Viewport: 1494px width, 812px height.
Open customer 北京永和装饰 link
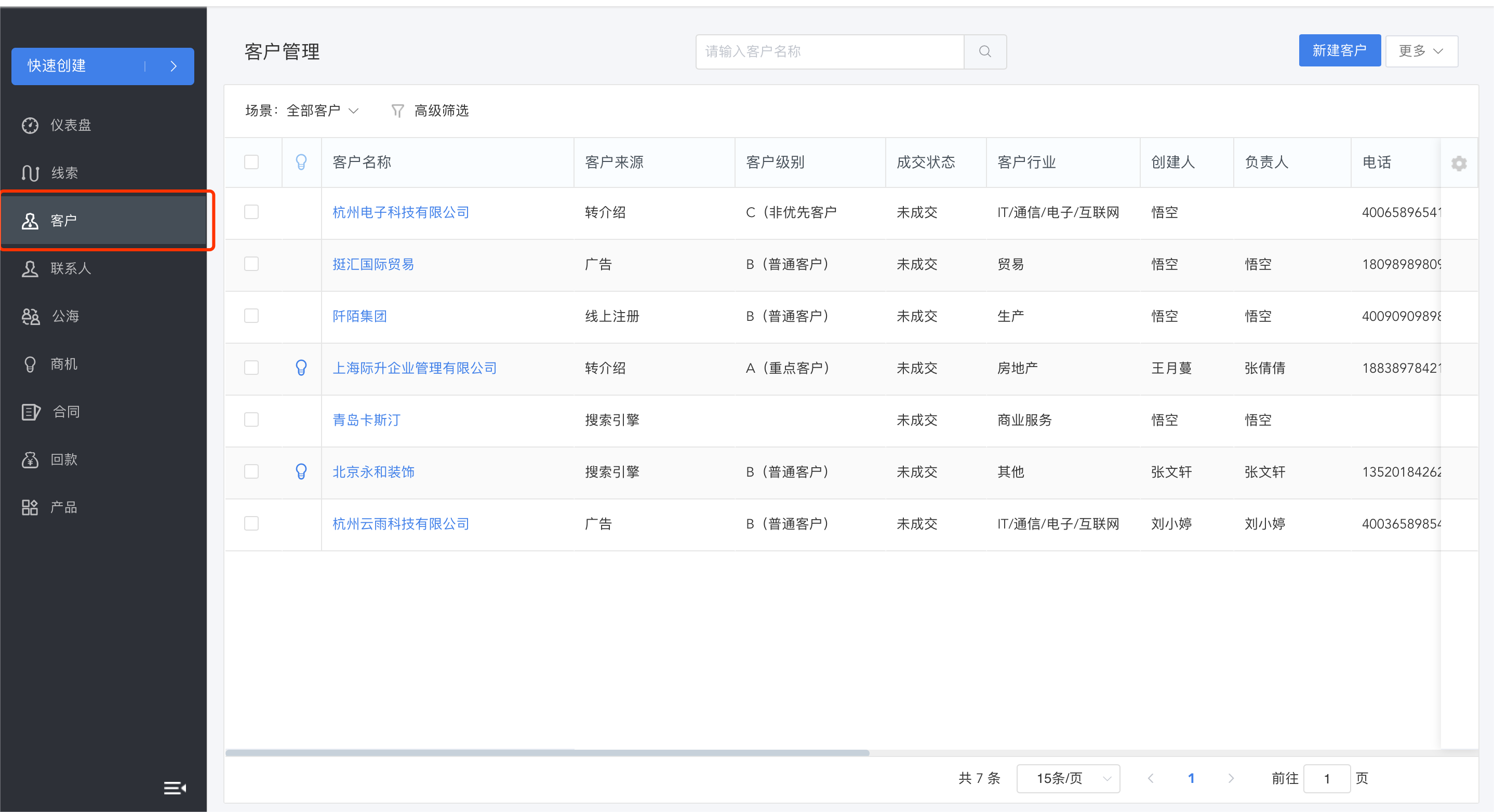coord(373,472)
